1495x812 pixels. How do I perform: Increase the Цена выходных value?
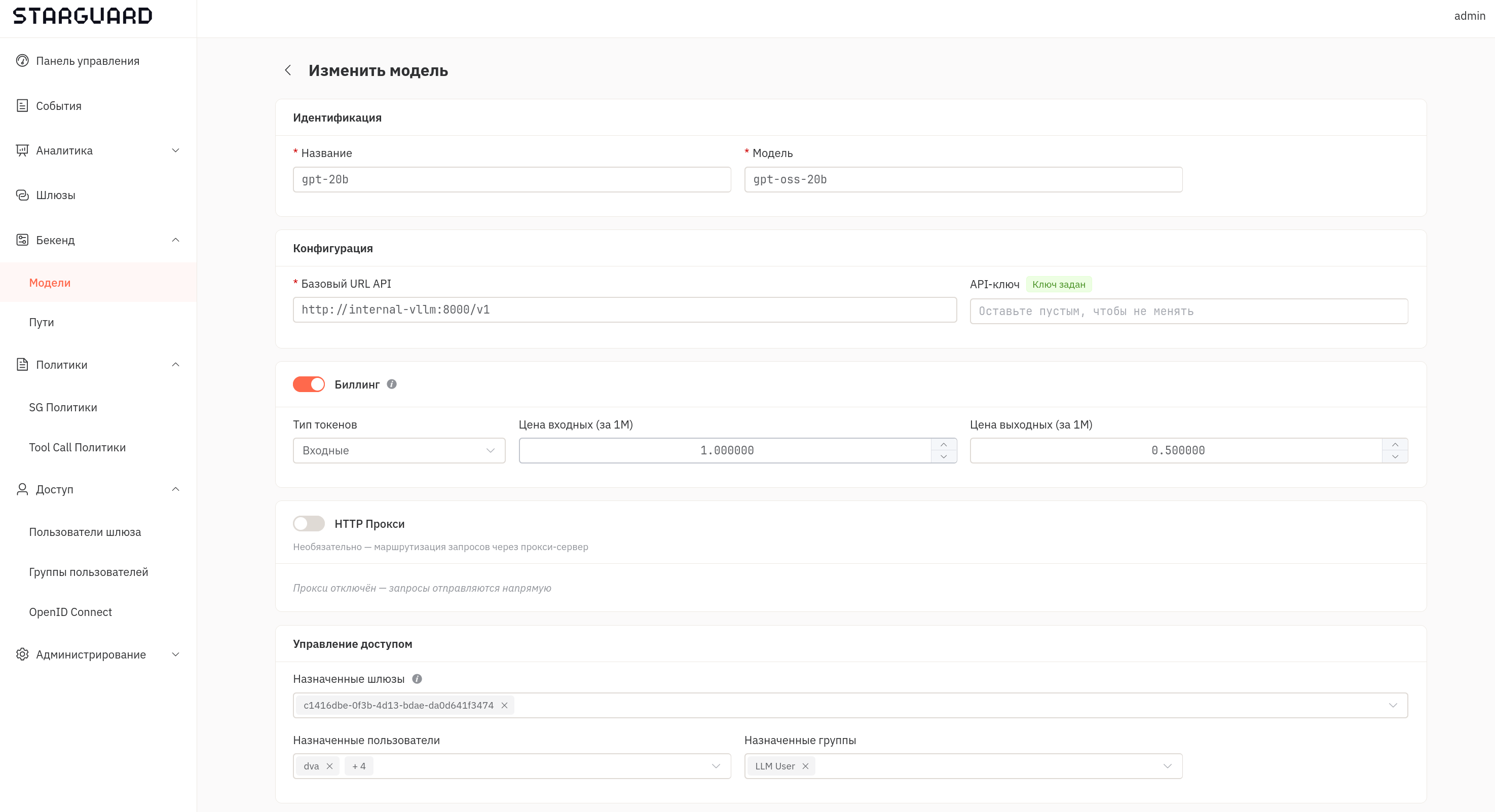[x=1395, y=444]
